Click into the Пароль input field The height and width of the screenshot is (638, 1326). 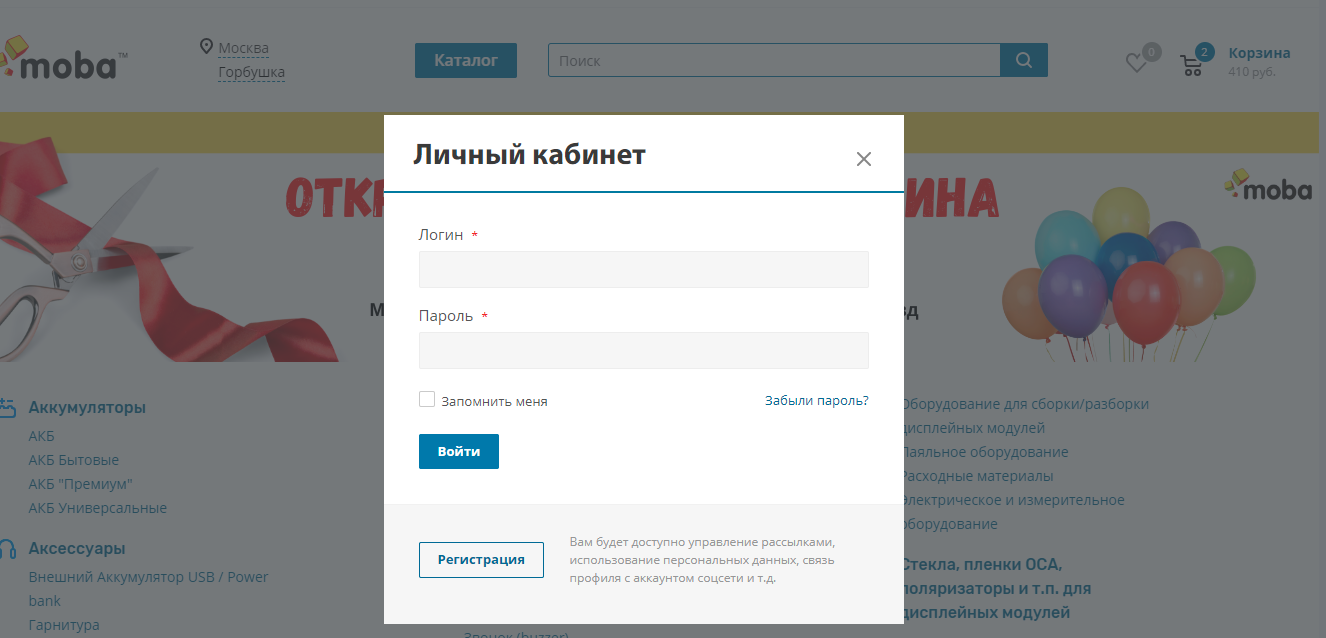pyautogui.click(x=643, y=351)
